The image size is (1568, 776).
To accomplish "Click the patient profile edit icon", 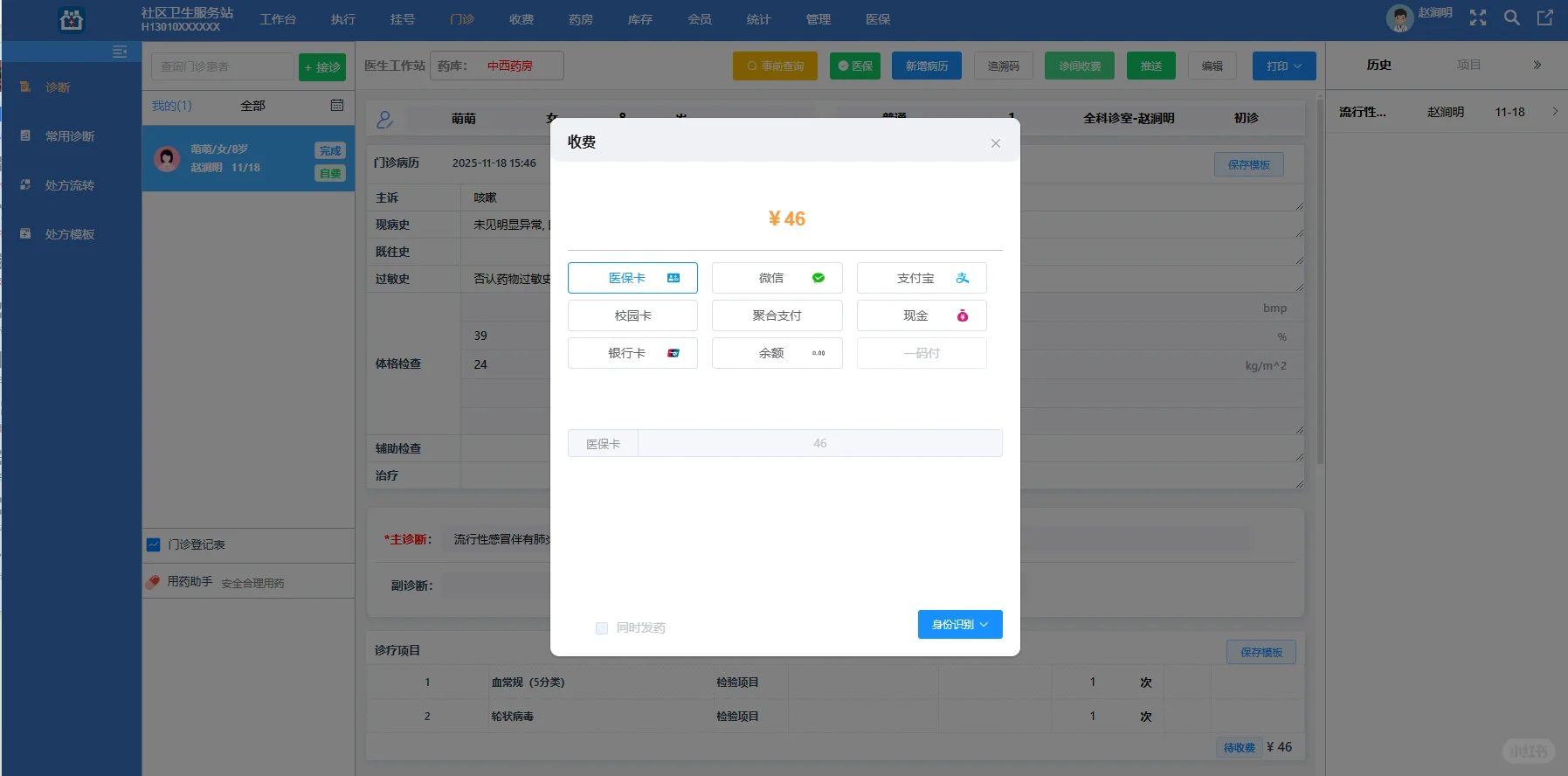I will (x=384, y=119).
